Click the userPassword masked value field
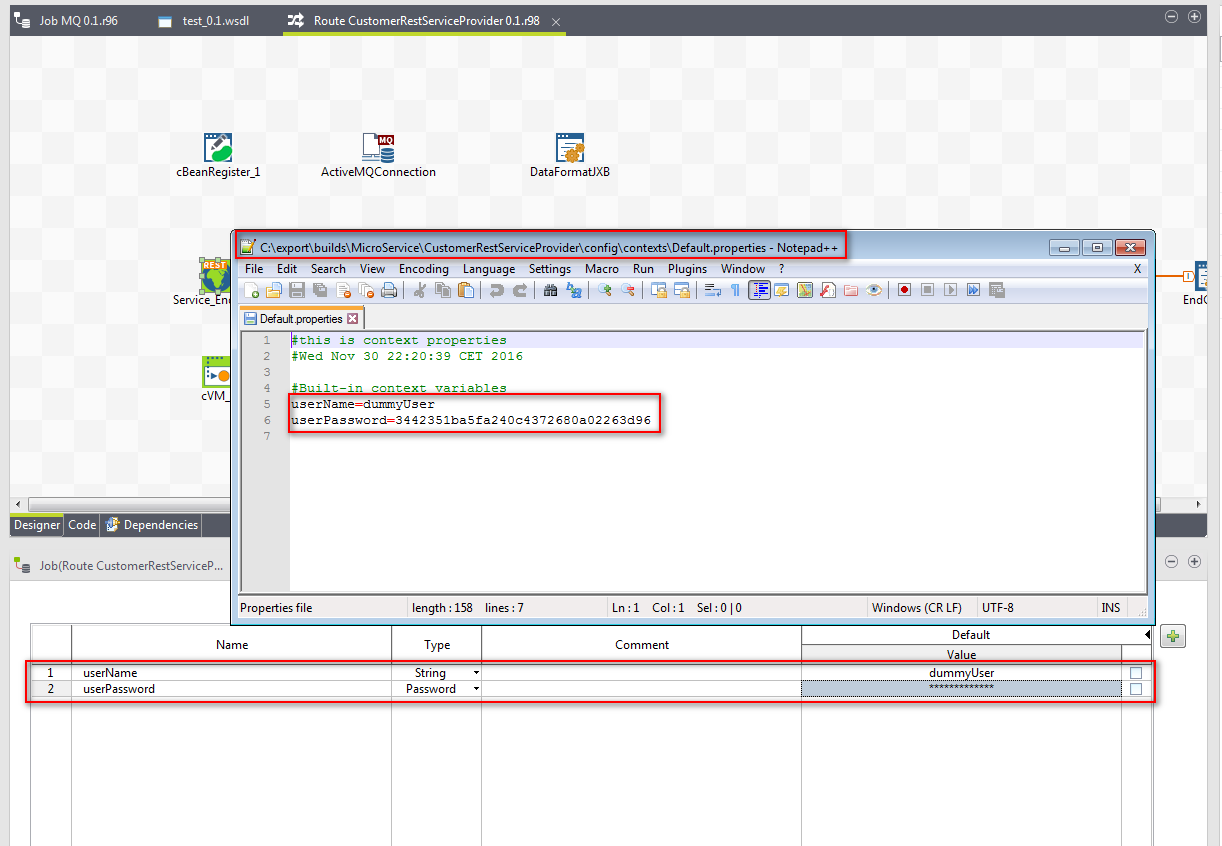The width and height of the screenshot is (1222, 846). point(960,689)
